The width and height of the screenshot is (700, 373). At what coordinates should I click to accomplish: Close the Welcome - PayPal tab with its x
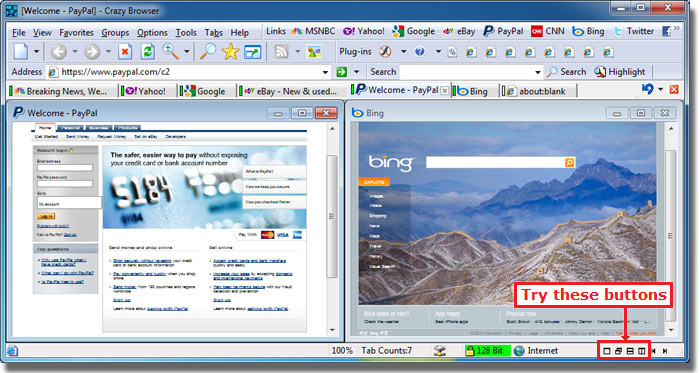445,91
